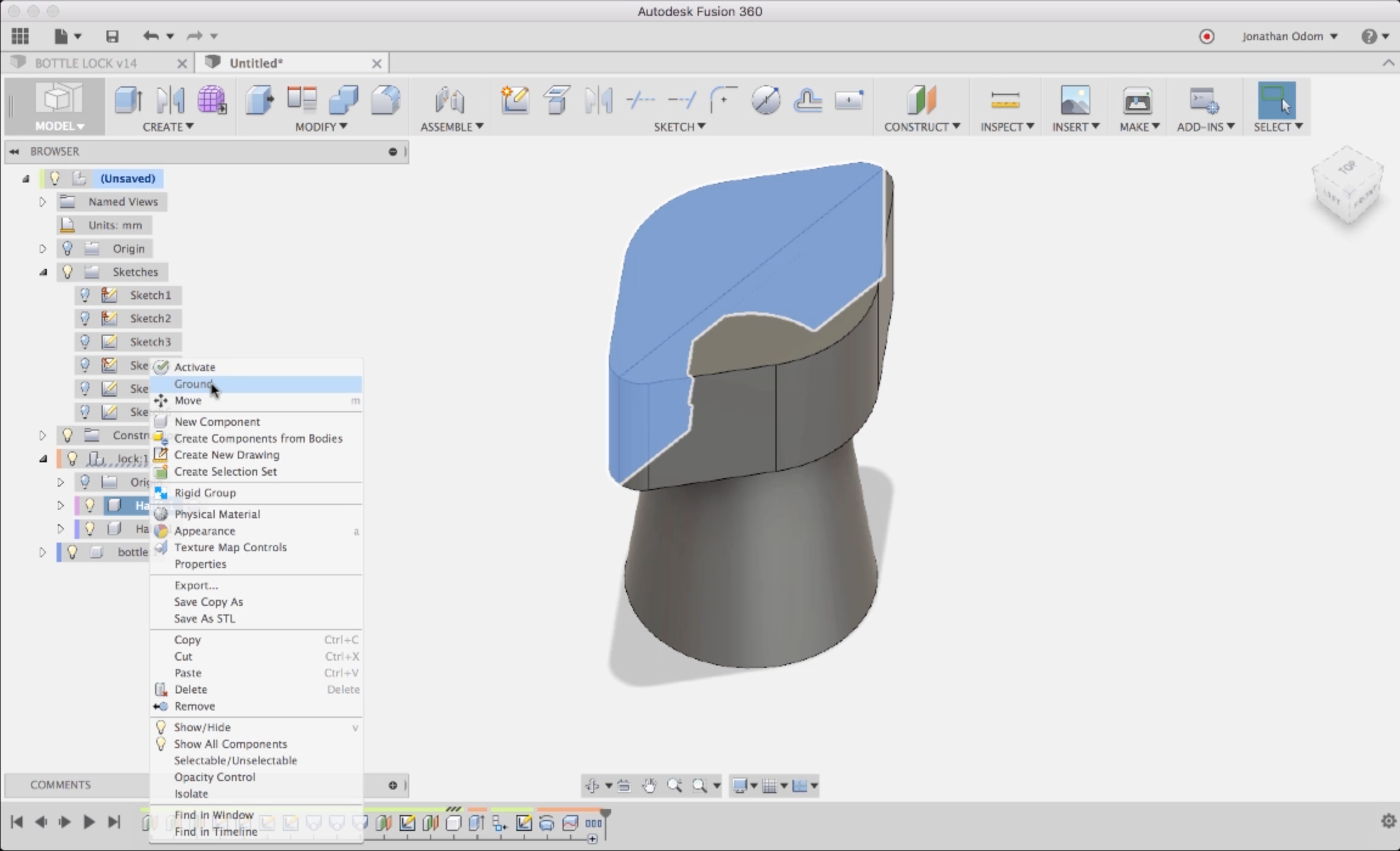The image size is (1400, 851).
Task: Click the timeline settings gear icon
Action: tap(1388, 821)
